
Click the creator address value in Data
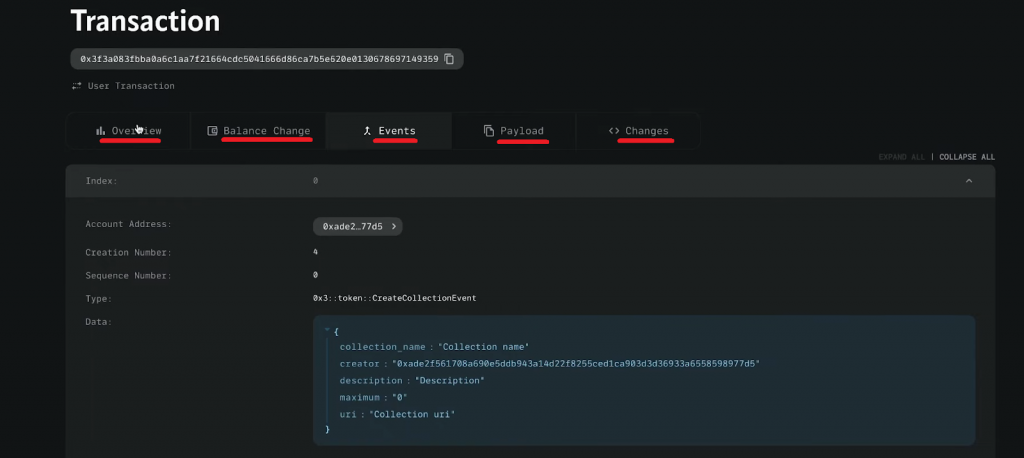575,363
